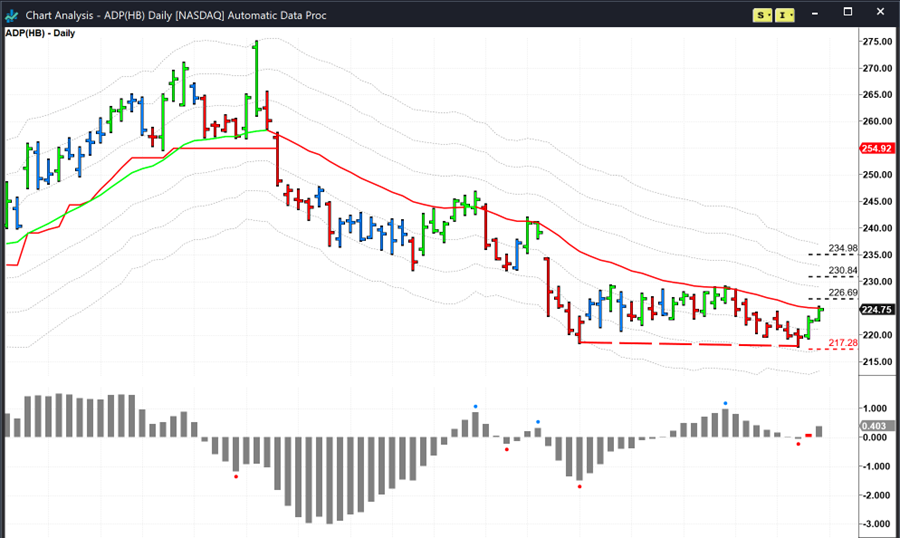The image size is (900, 538).
Task: Click the Chart Analysis app icon in title bar
Action: coord(11,13)
